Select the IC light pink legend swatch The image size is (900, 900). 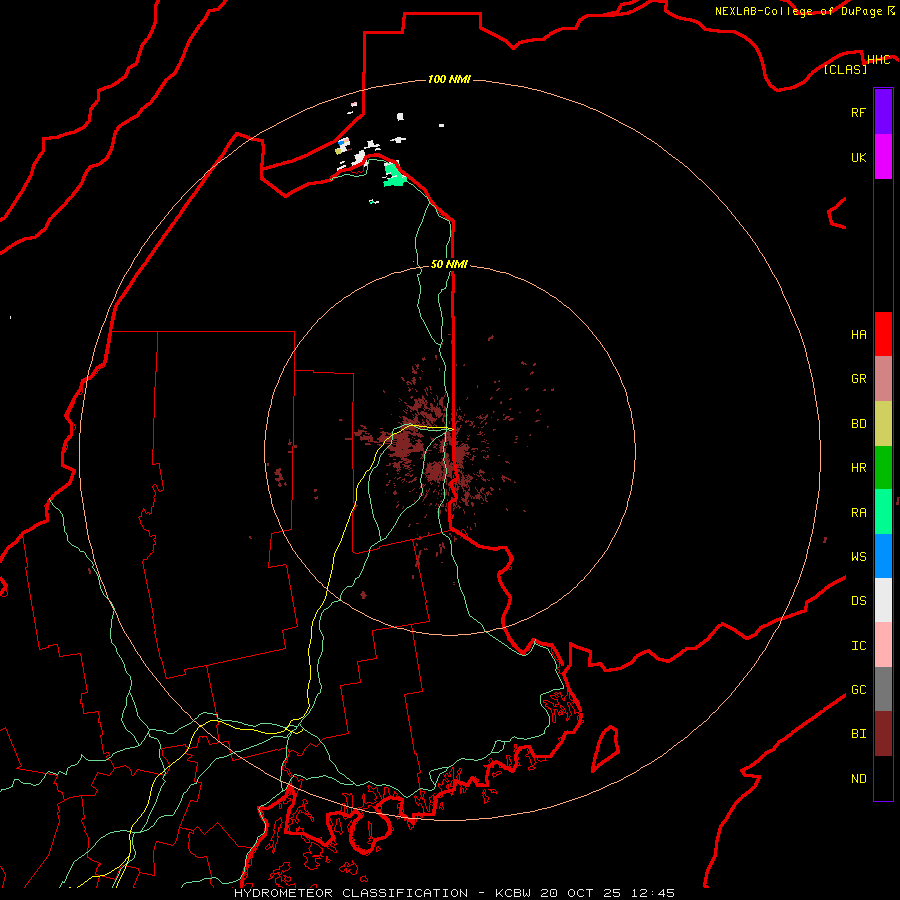coord(883,645)
